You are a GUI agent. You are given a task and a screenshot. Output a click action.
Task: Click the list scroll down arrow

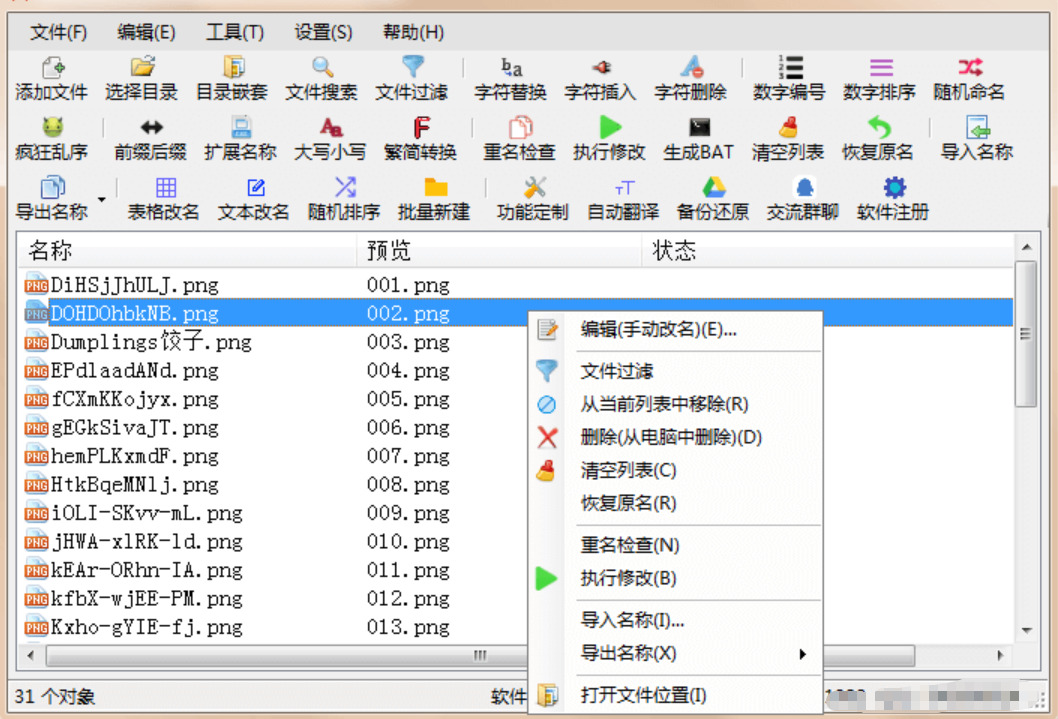tap(1026, 630)
